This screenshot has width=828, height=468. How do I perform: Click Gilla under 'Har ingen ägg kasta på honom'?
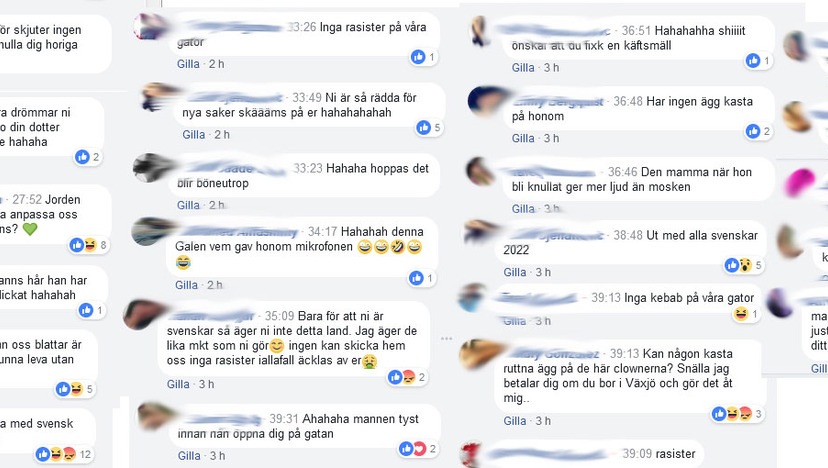523,138
